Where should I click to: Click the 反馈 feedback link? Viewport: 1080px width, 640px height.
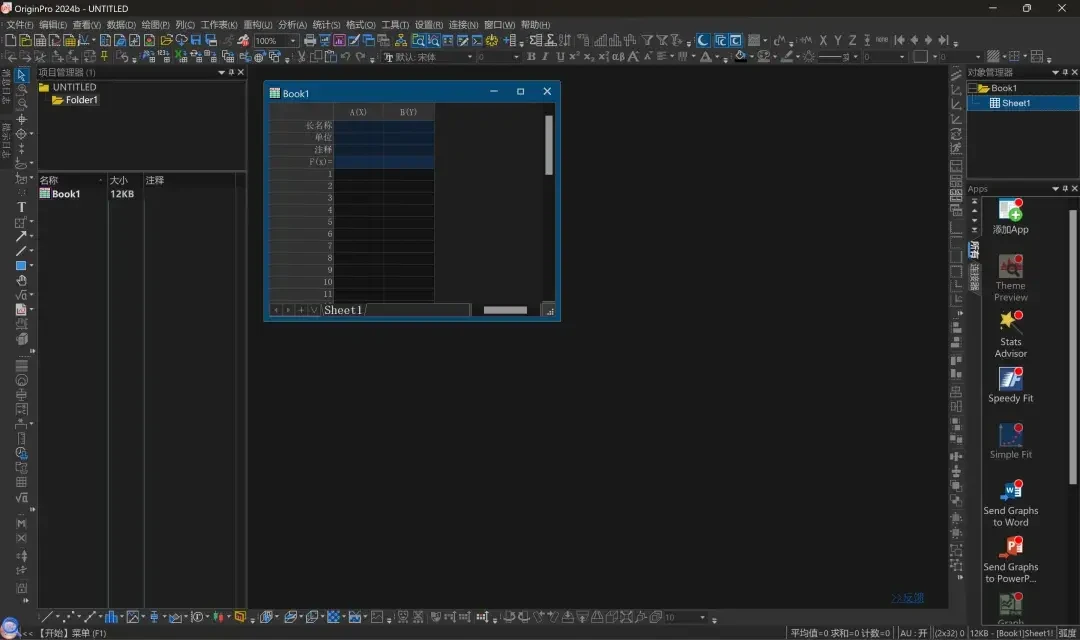tap(907, 598)
